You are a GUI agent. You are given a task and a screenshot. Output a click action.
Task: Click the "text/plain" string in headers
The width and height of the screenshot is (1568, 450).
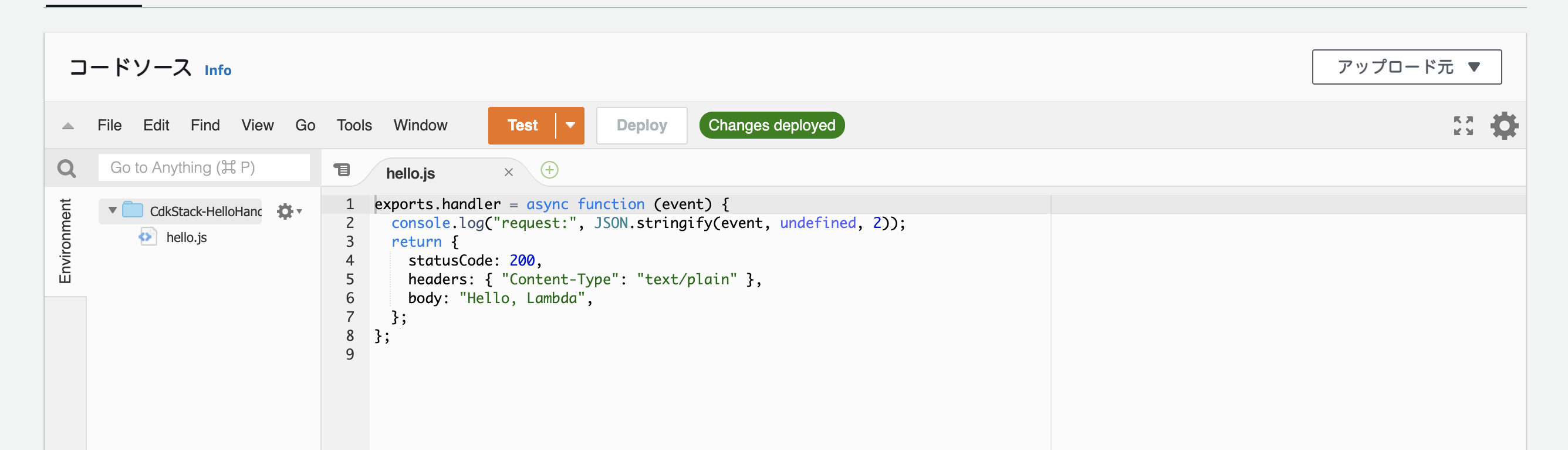coord(687,279)
